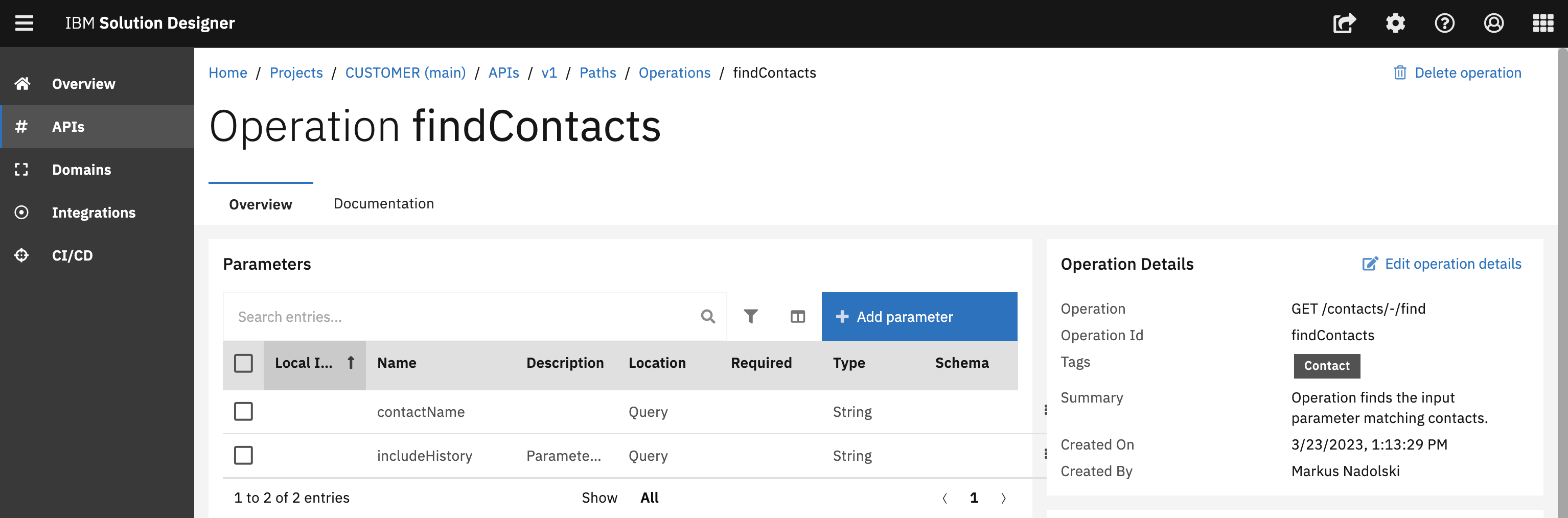
Task: Go to next page of parameters
Action: click(x=1003, y=498)
